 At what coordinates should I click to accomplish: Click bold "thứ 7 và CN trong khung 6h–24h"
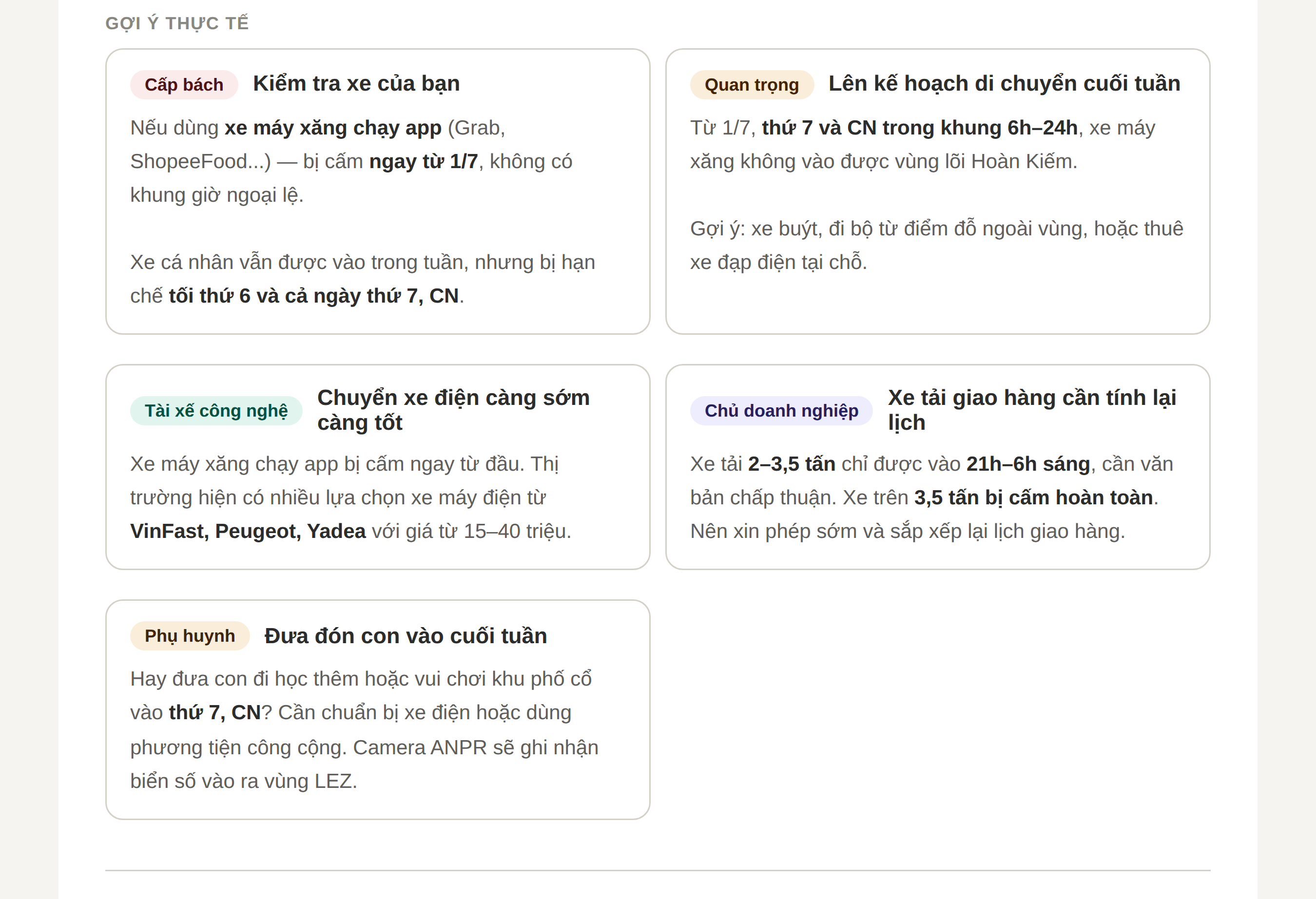click(x=919, y=128)
